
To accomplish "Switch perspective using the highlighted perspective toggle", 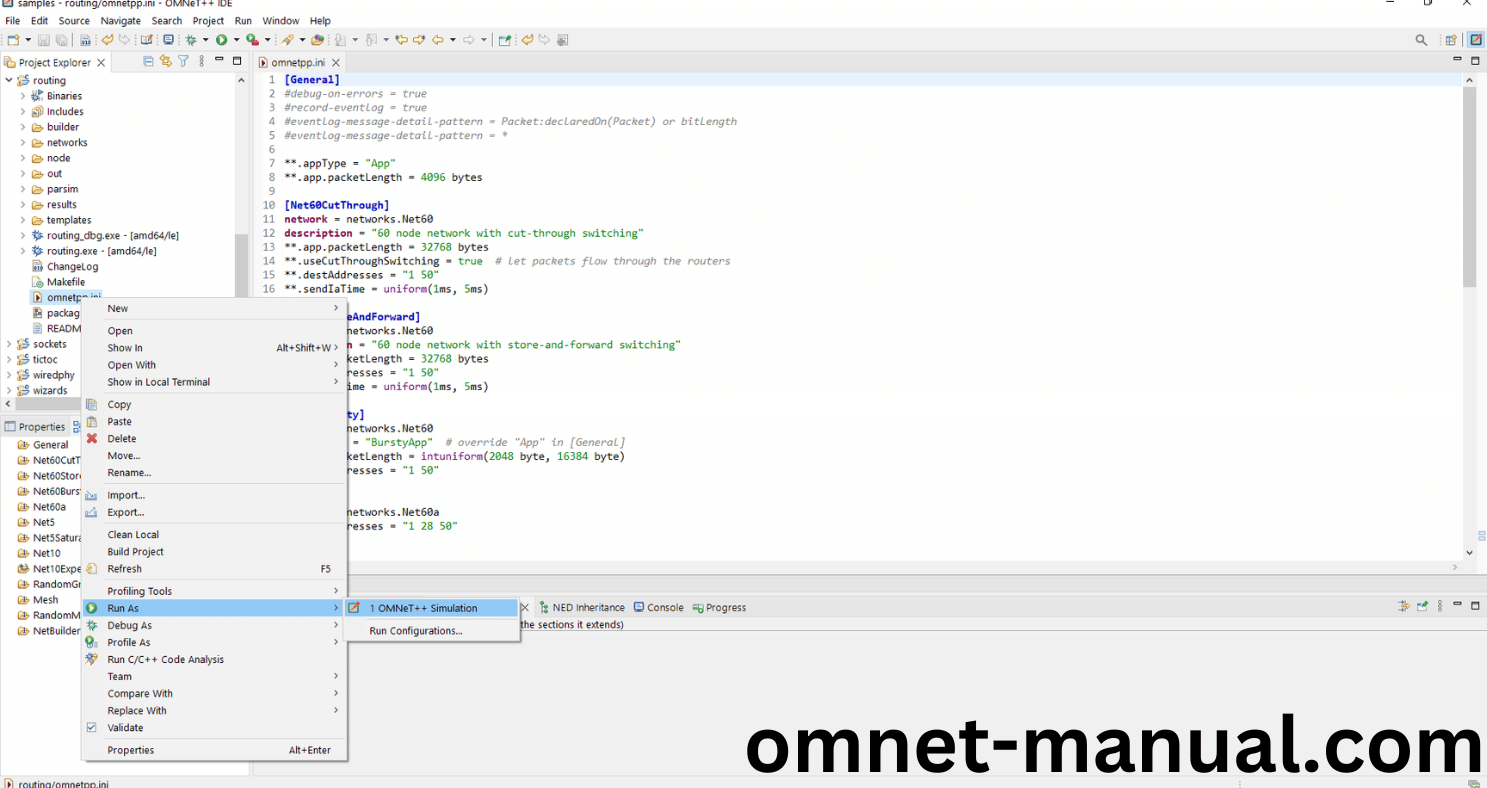I will 1476,39.
